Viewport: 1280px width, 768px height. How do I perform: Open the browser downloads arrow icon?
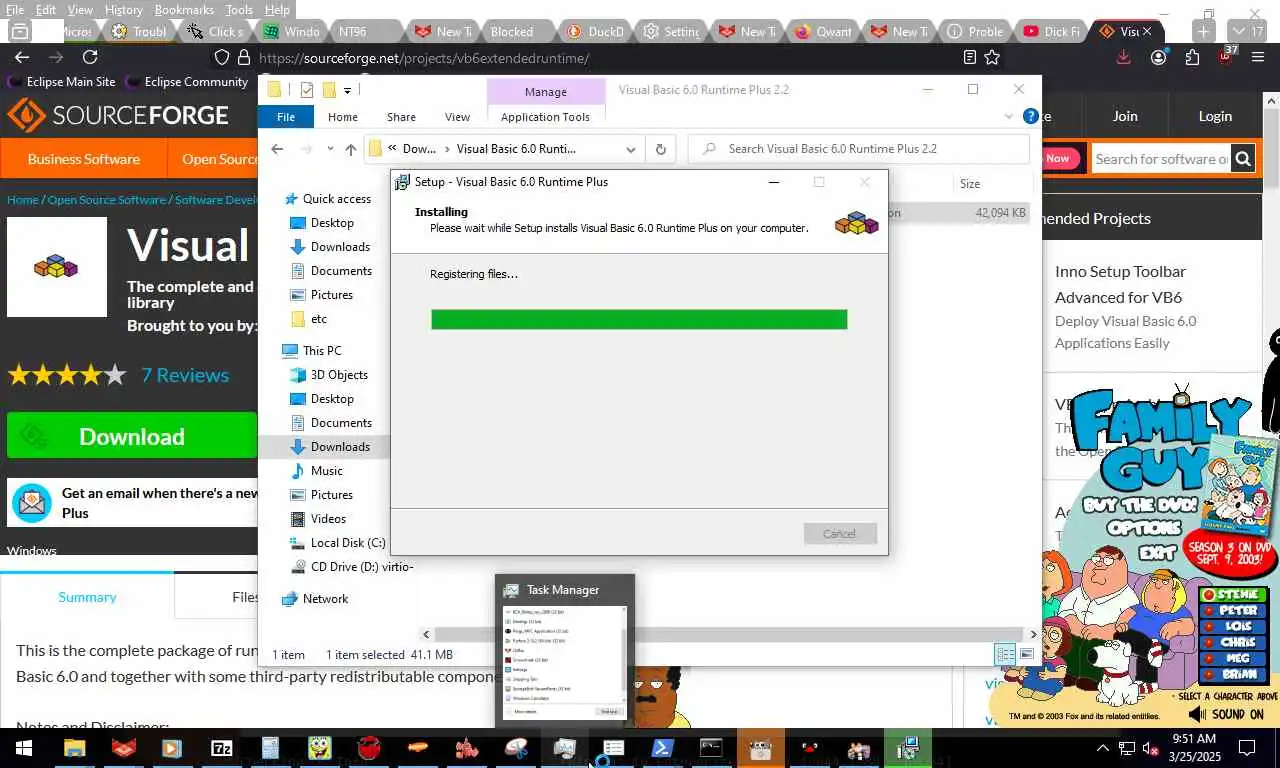pos(1124,57)
